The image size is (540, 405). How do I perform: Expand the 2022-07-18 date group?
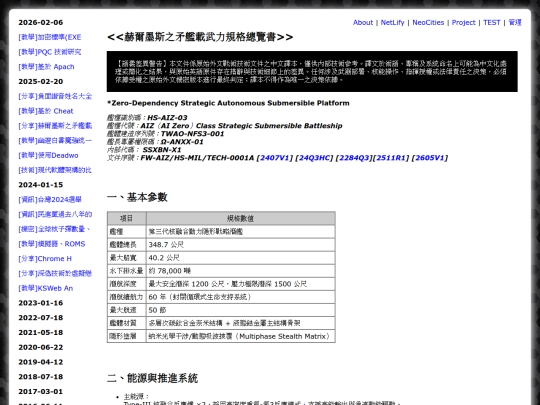[41, 318]
